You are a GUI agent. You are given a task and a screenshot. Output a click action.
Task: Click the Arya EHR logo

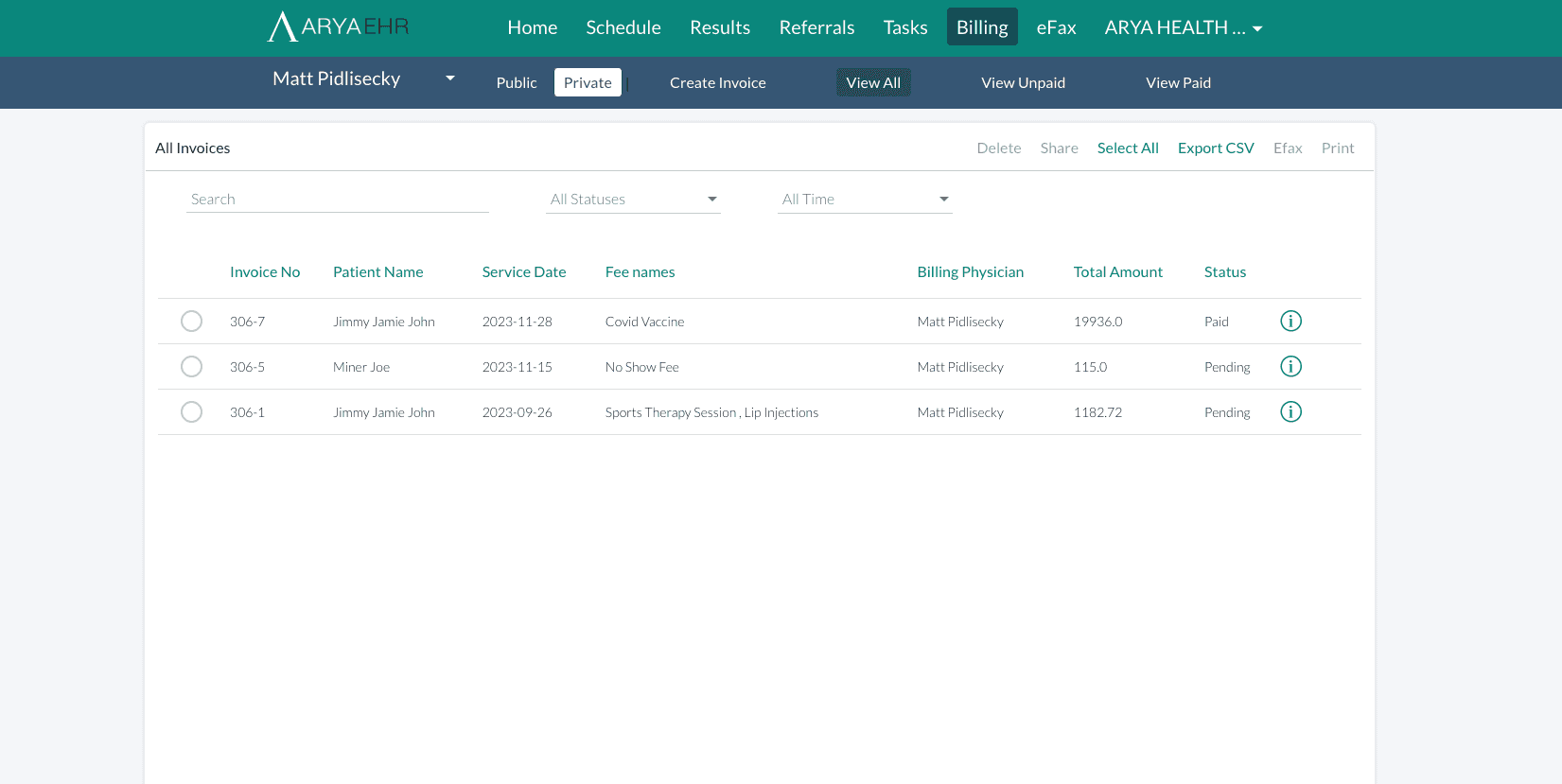339,26
